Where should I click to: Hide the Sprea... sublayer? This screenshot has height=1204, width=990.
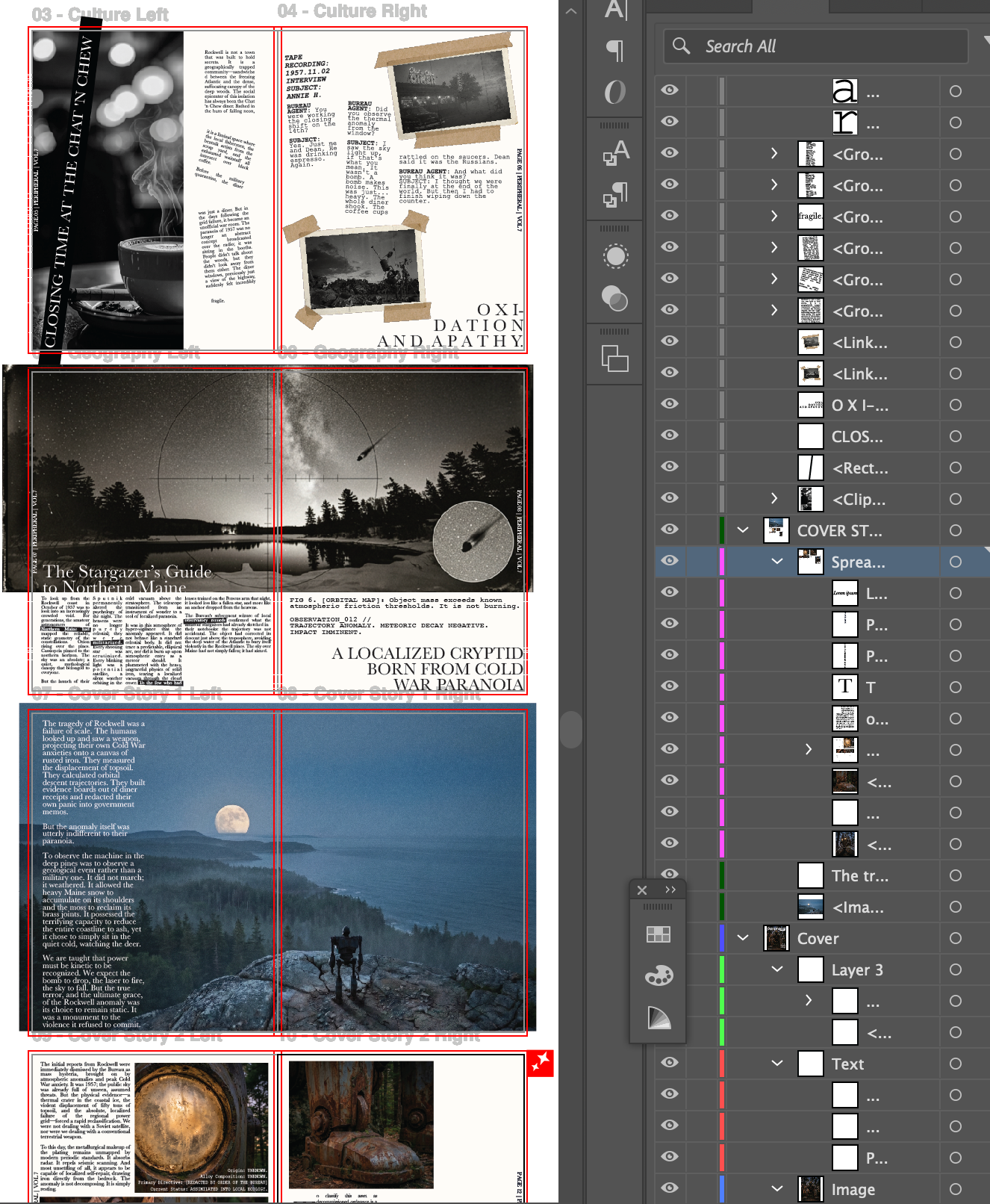(670, 561)
